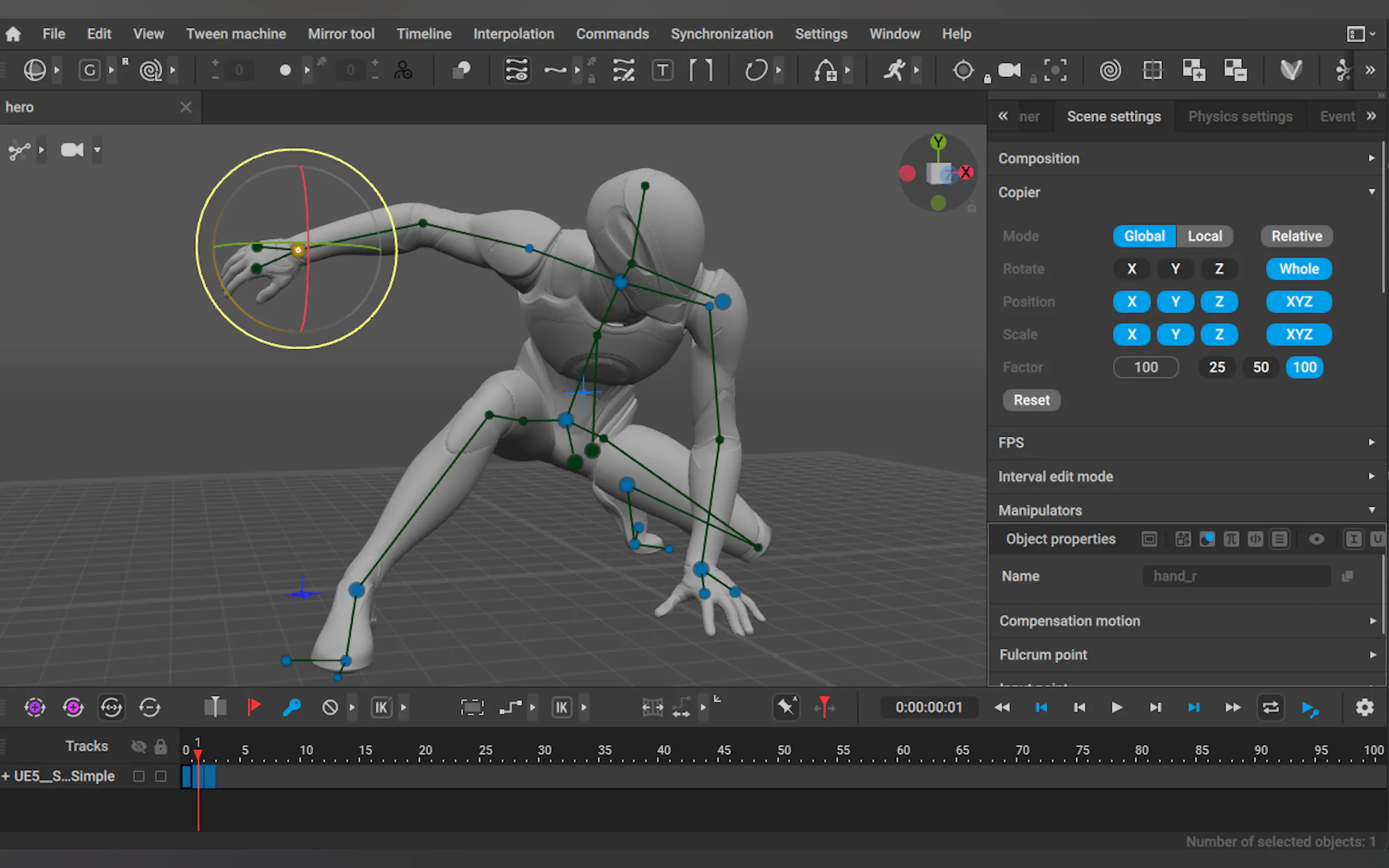Toggle the Tracks lock icon
Image resolution: width=1389 pixels, height=868 pixels.
point(161,746)
